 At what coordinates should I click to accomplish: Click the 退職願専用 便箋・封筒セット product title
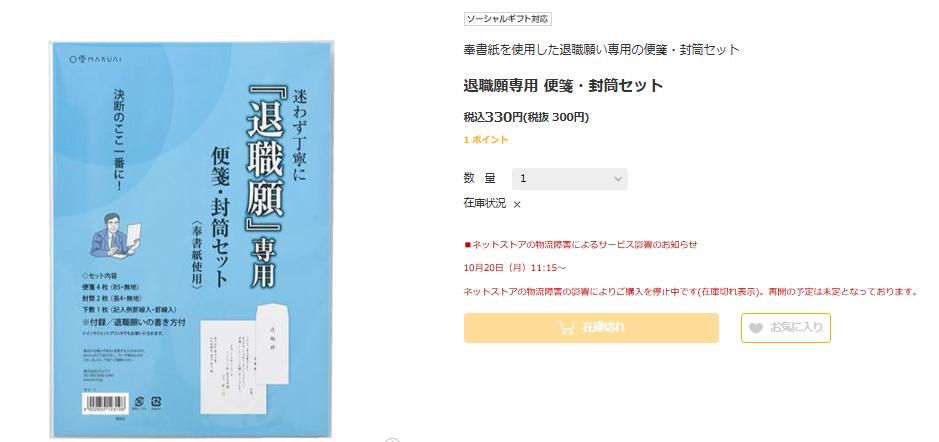[564, 86]
